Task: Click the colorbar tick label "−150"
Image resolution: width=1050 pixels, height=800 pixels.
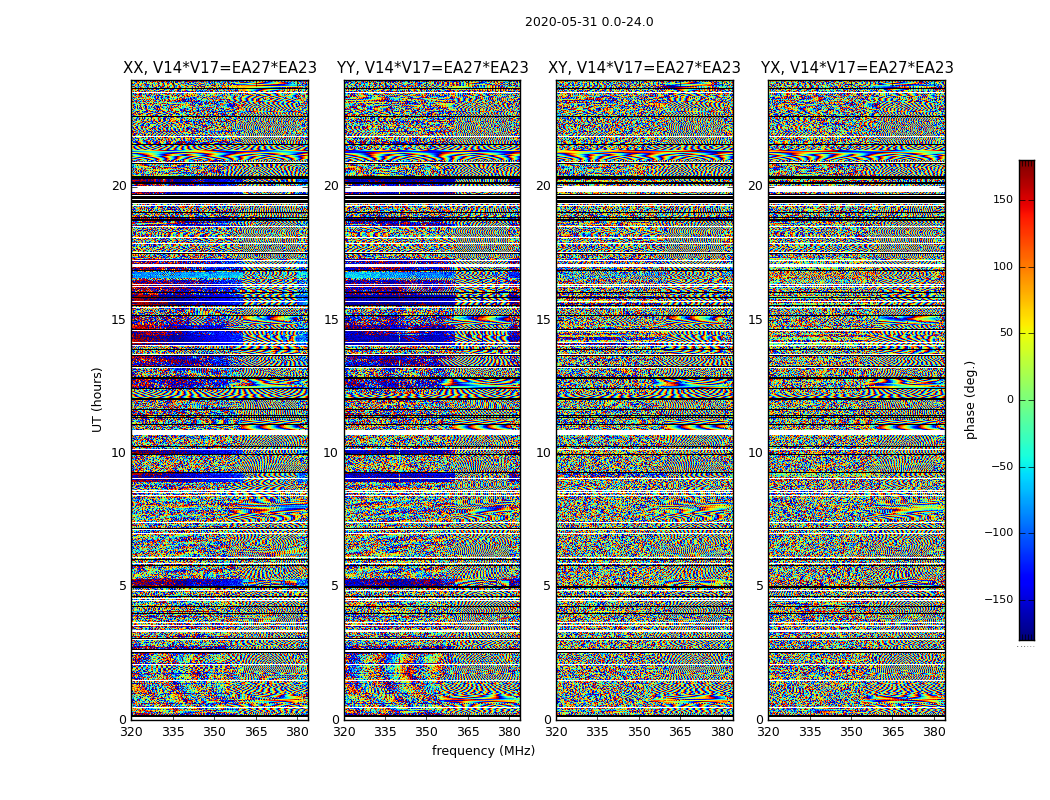Action: (999, 599)
